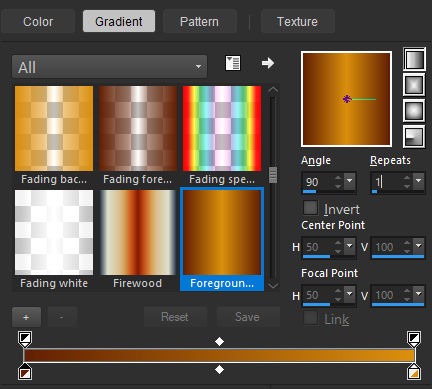Select the Fading white gradient thumbnail
Screen dimensions: 432x389
pos(54,232)
